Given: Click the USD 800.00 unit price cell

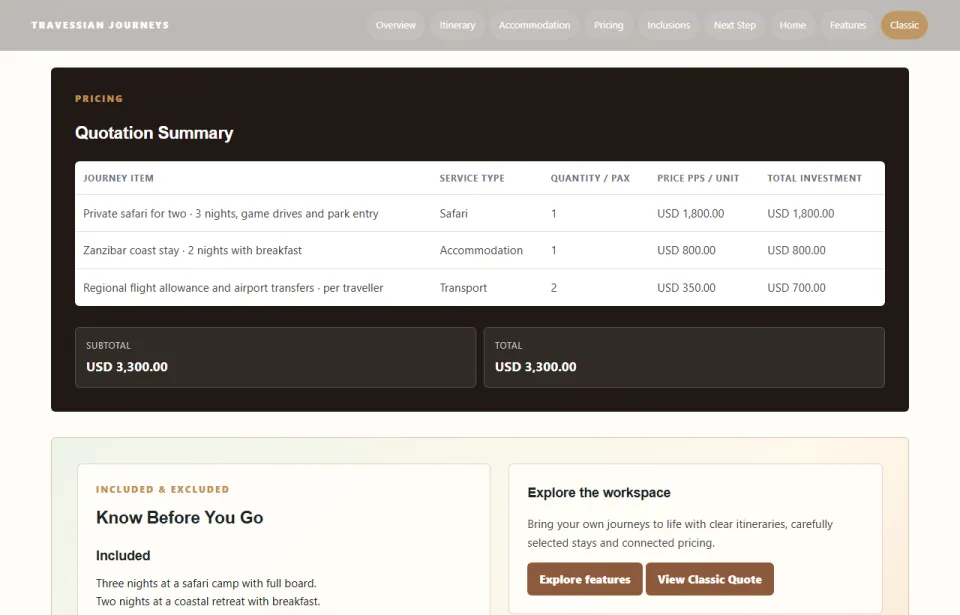Looking at the screenshot, I should pyautogui.click(x=686, y=251).
